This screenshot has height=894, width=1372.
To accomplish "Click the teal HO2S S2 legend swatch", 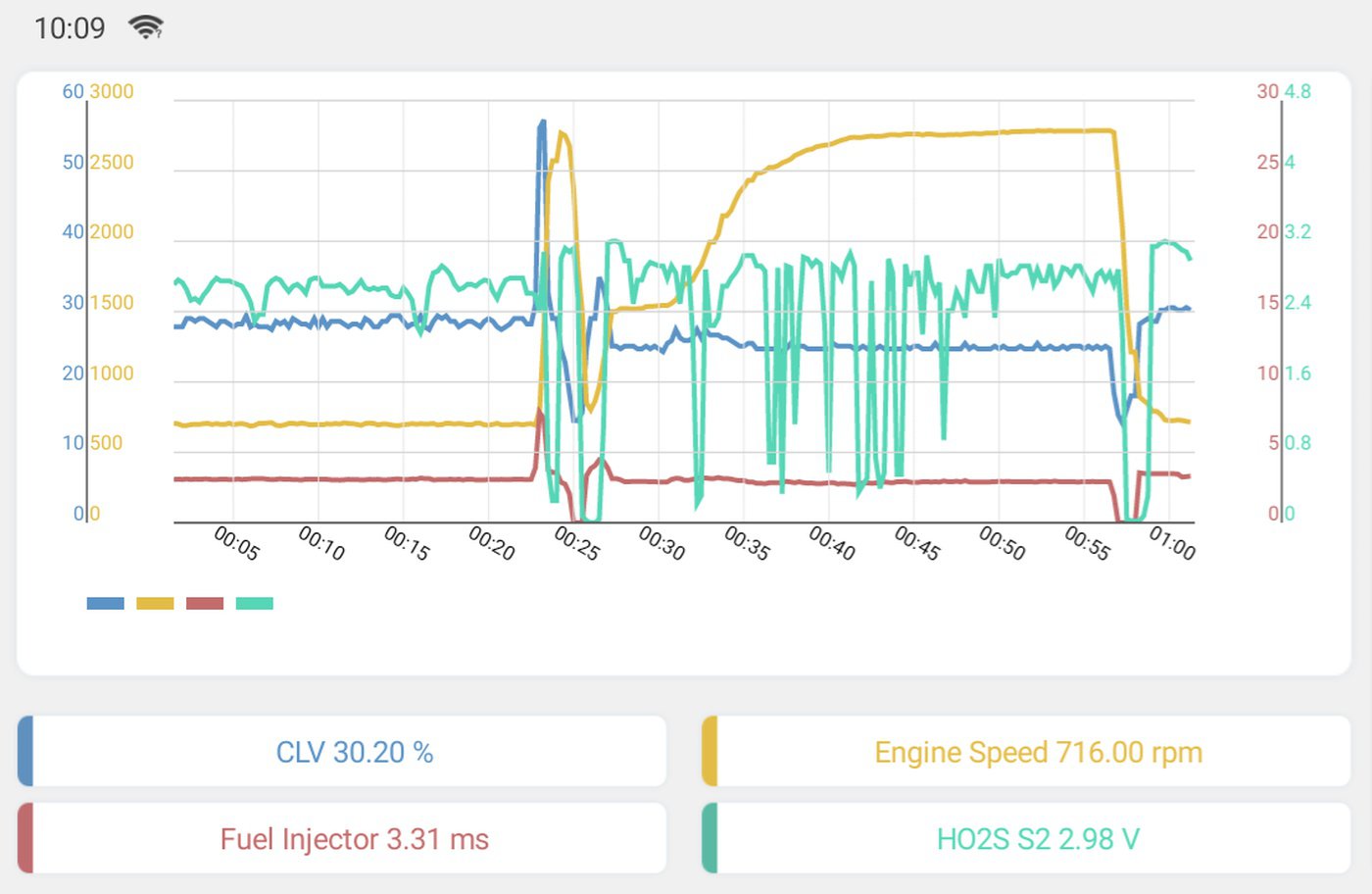I will coord(255,603).
